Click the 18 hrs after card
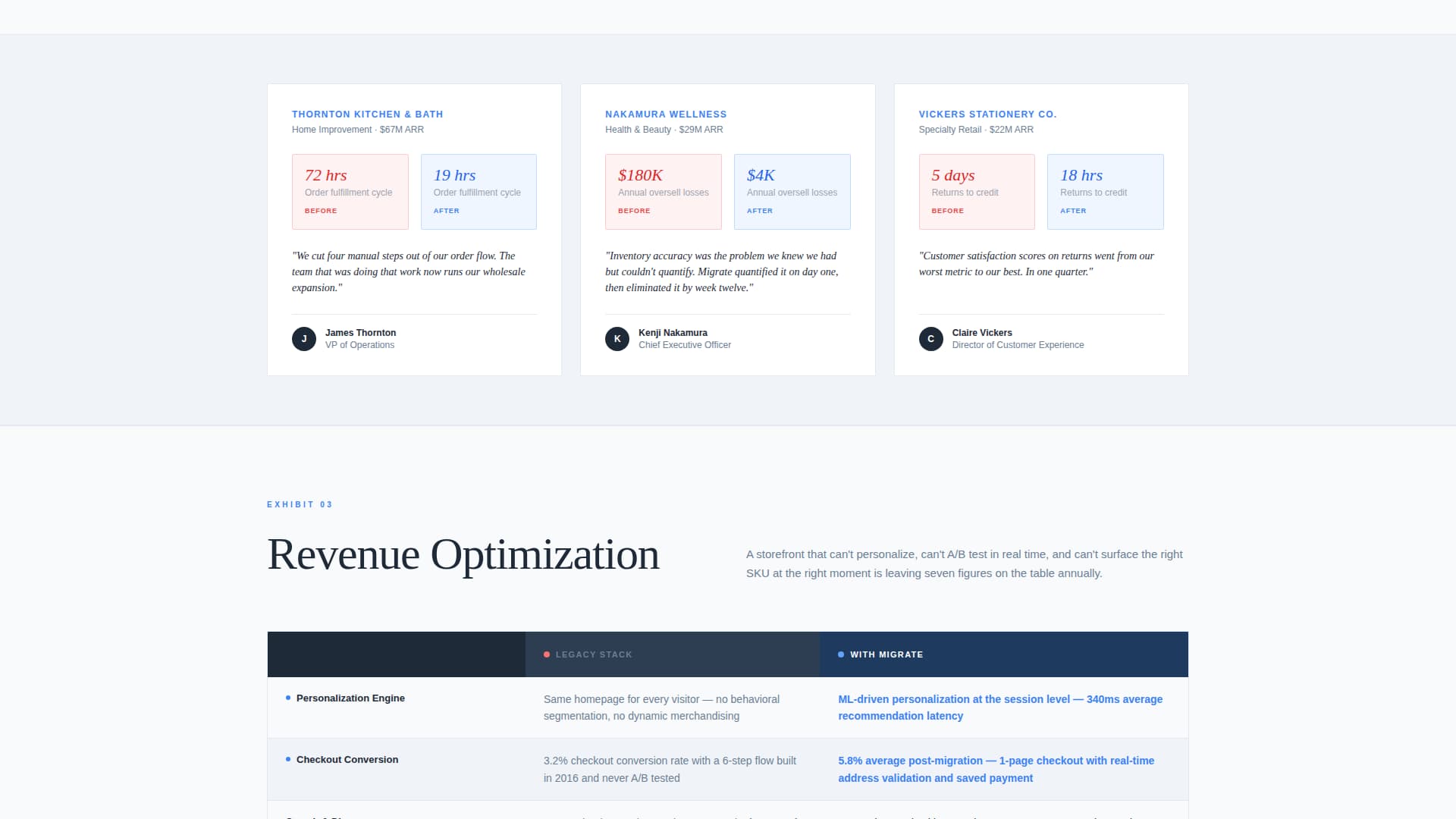This screenshot has height=819, width=1456. click(x=1106, y=192)
